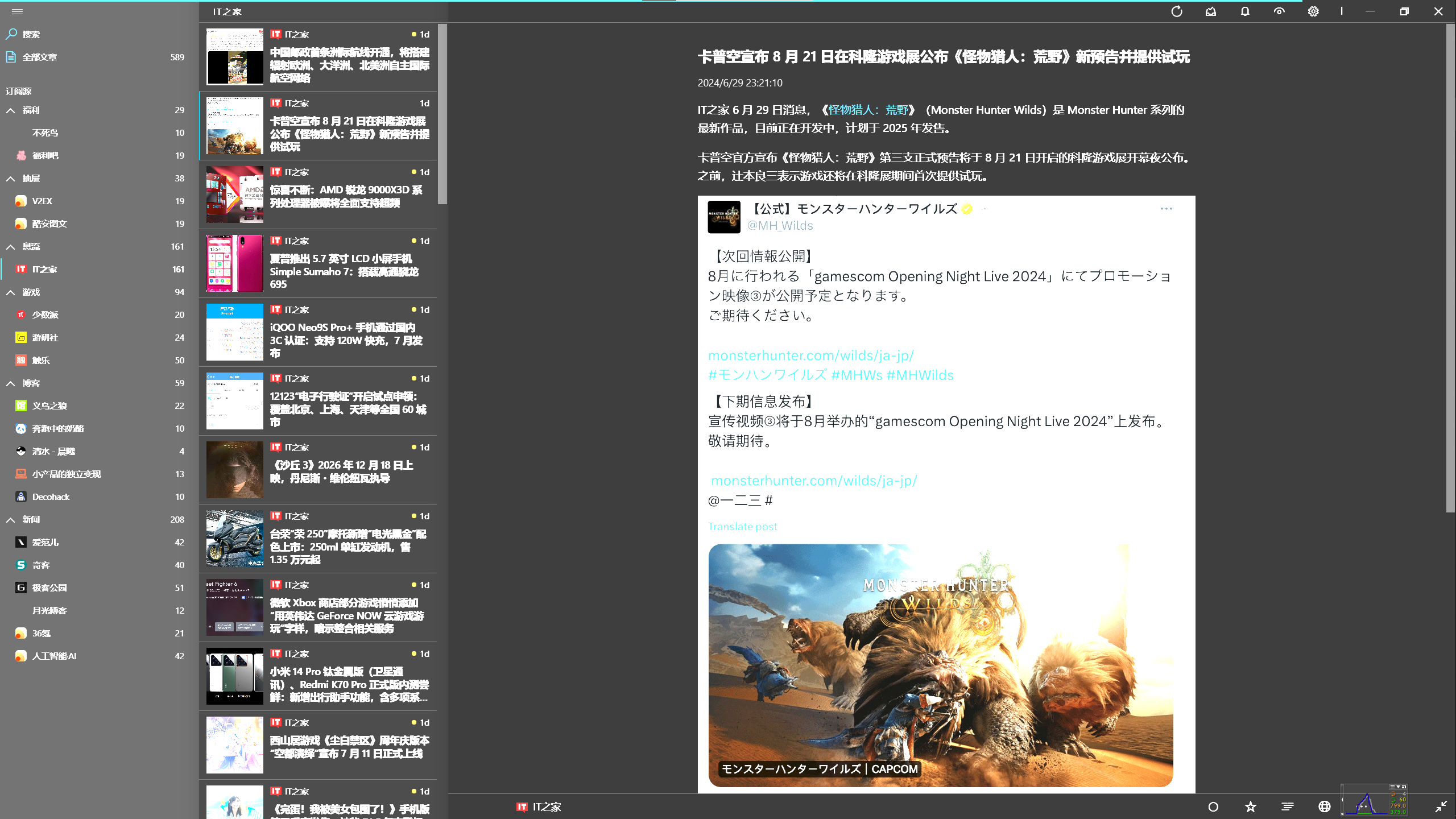Select the 极客公园 feed icon
This screenshot has height=819, width=1456.
21,588
